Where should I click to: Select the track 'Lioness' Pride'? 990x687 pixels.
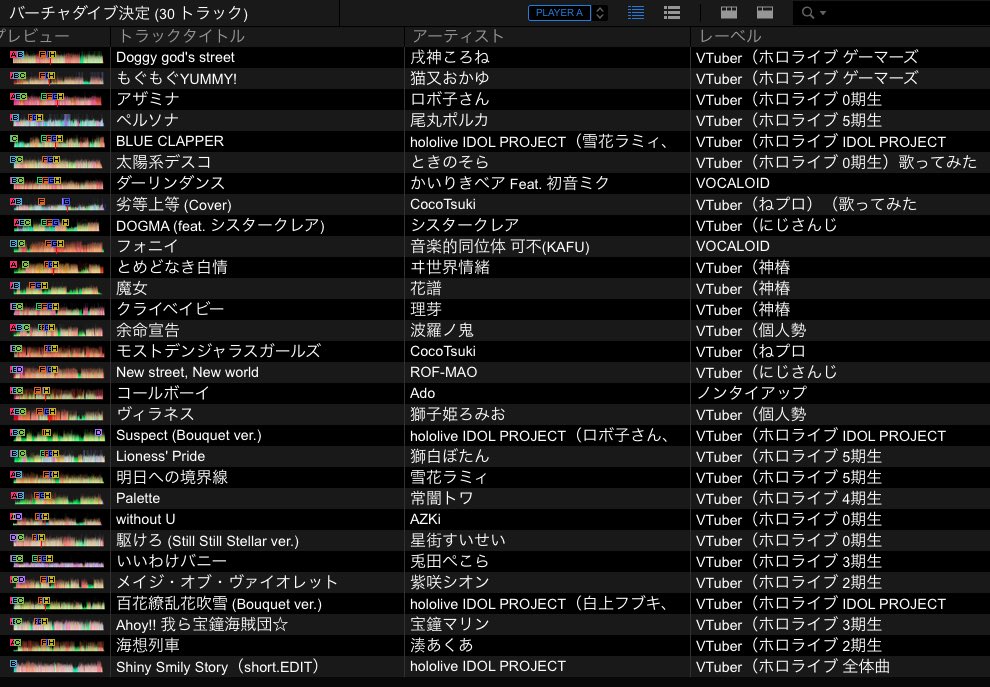(160, 457)
